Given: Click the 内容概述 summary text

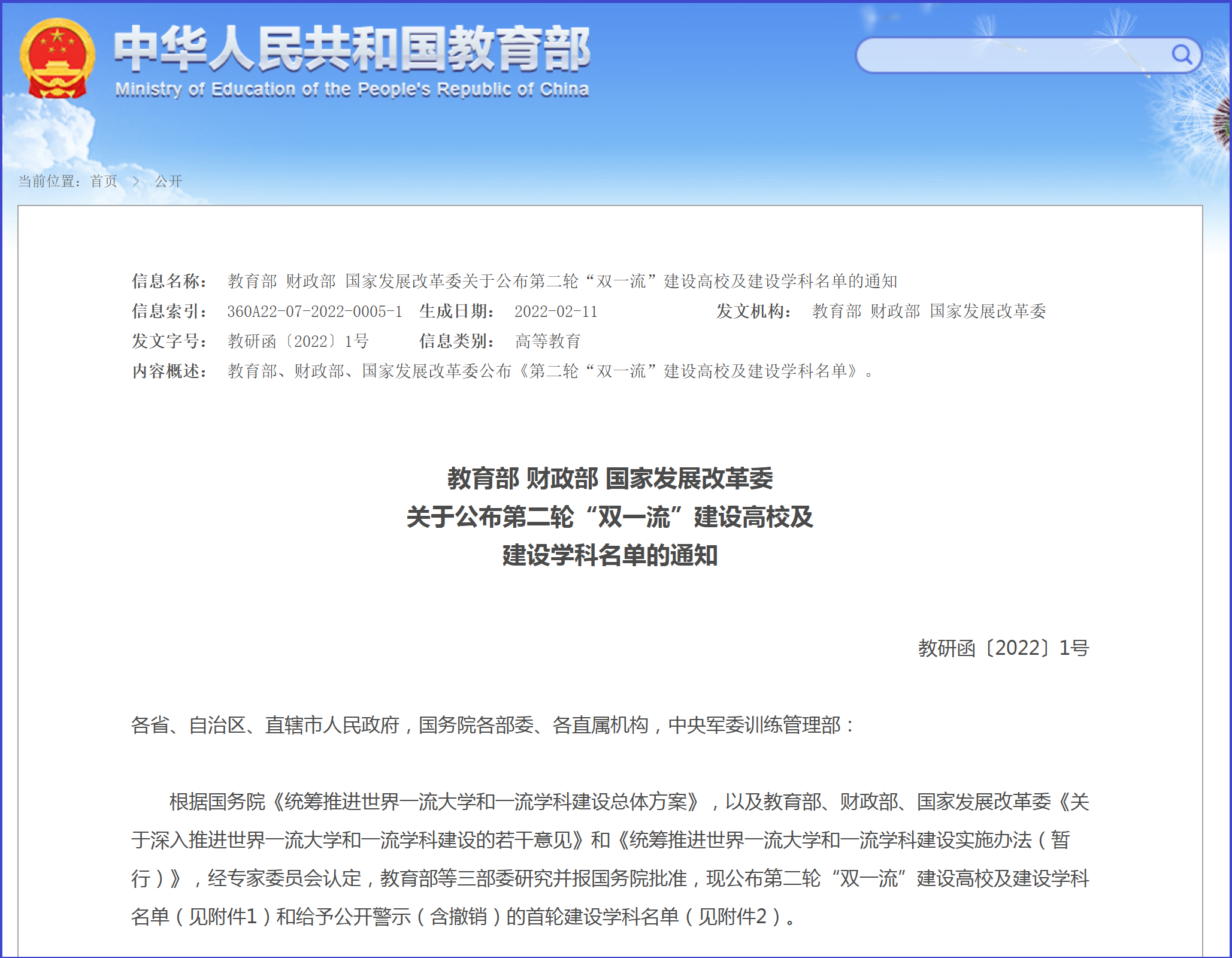Looking at the screenshot, I should (550, 371).
